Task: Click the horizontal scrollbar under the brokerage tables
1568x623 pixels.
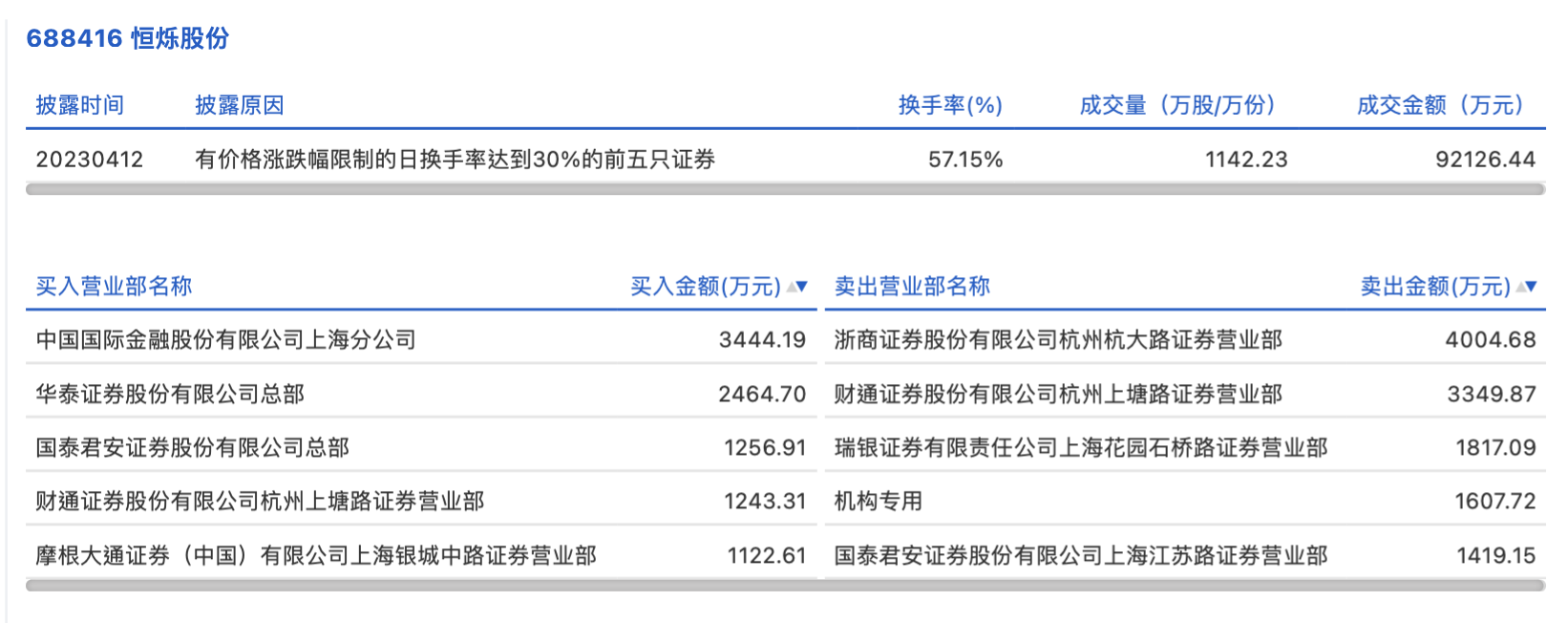Action: pyautogui.click(x=785, y=585)
